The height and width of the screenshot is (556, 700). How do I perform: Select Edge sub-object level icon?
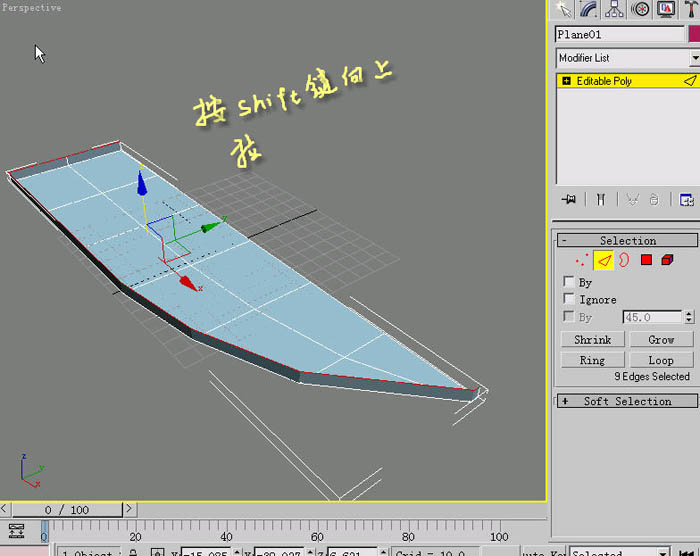604,260
